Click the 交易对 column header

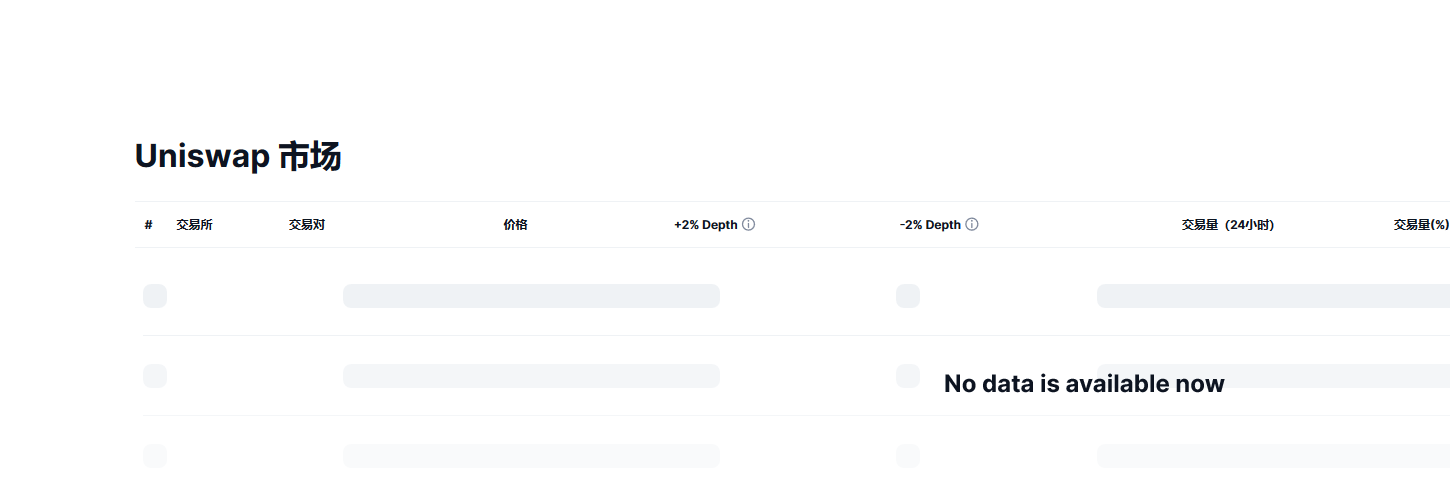coord(306,225)
